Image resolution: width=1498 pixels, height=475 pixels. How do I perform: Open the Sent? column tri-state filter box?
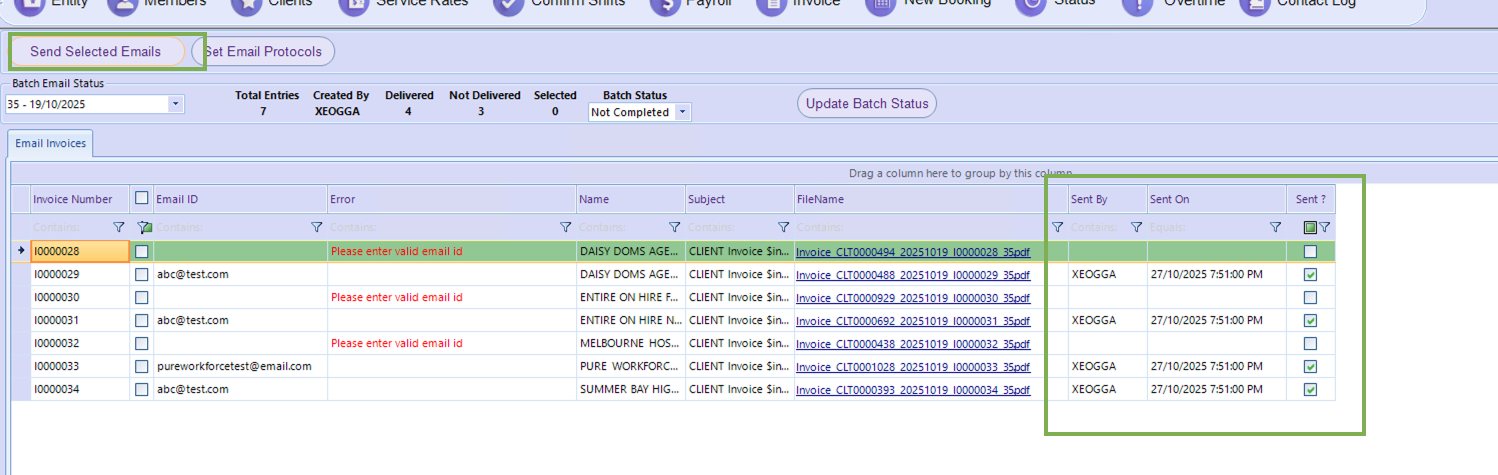tap(1310, 227)
